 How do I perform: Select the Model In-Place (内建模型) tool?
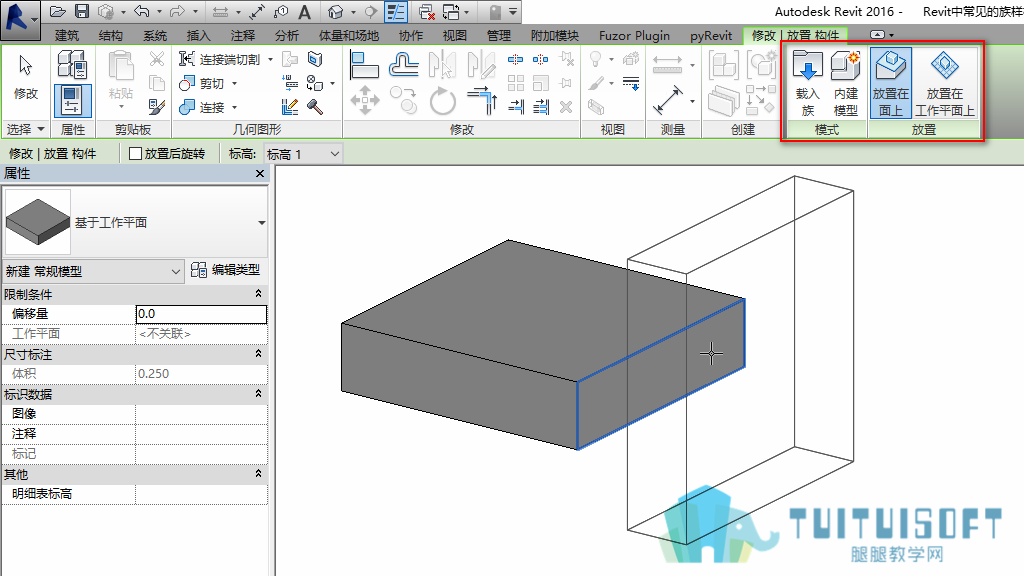click(x=846, y=84)
